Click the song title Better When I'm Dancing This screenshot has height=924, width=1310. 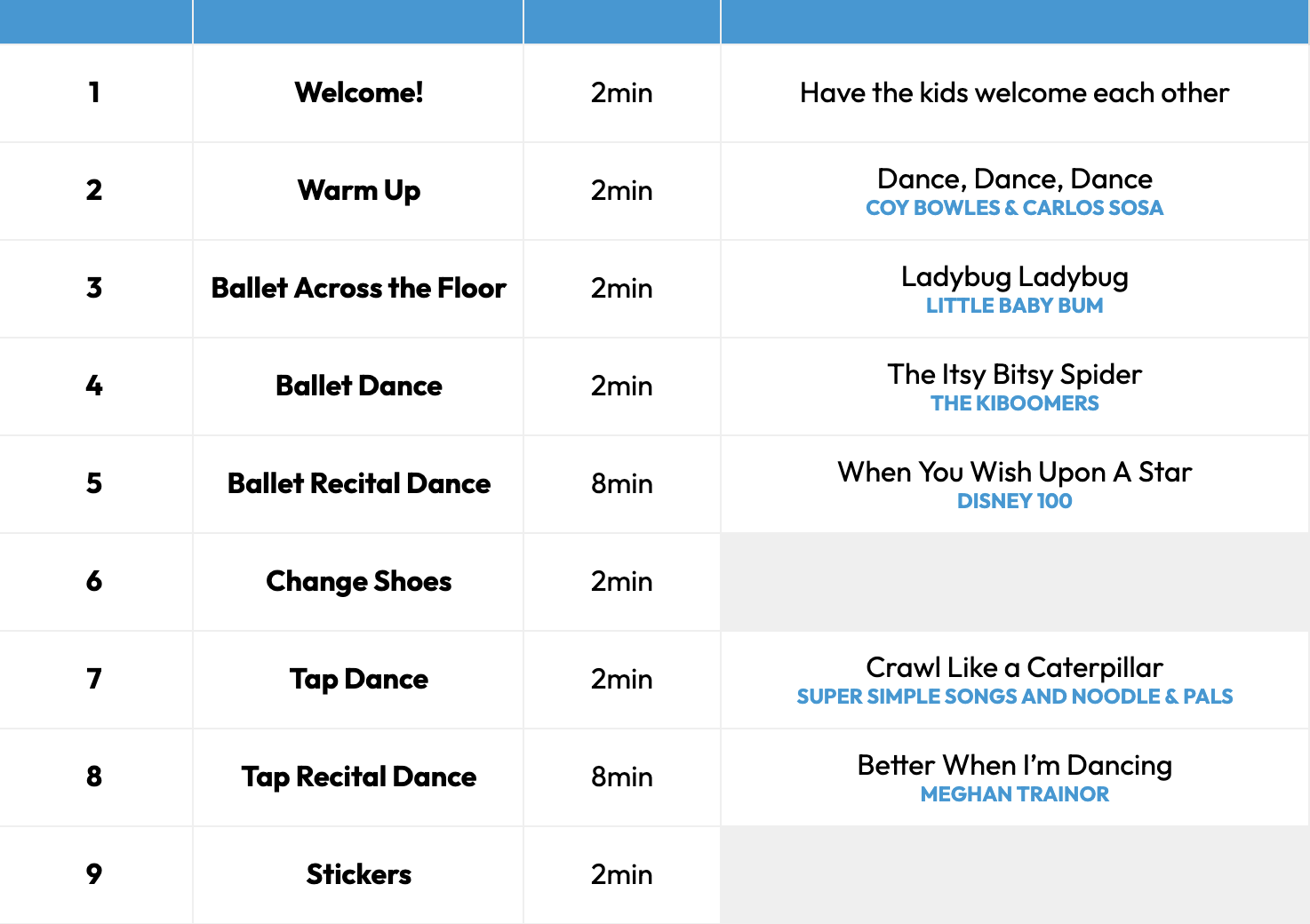click(1014, 766)
